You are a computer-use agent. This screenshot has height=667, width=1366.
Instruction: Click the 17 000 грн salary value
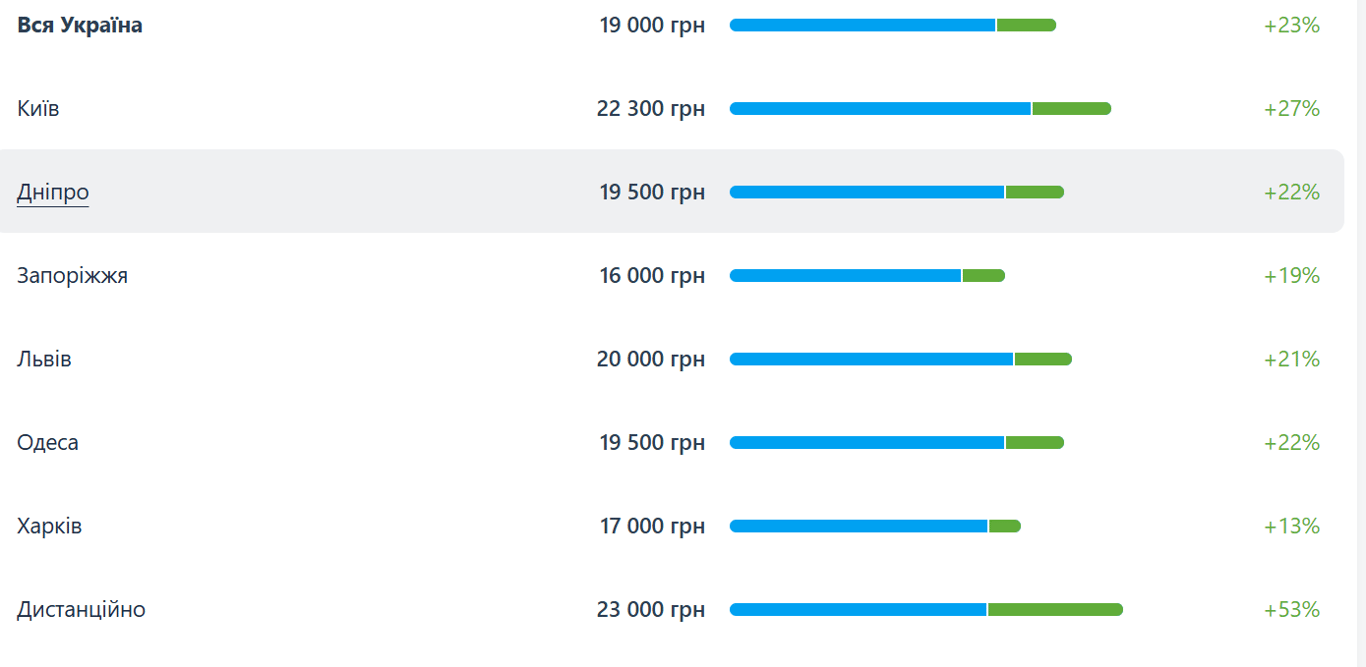pyautogui.click(x=652, y=526)
